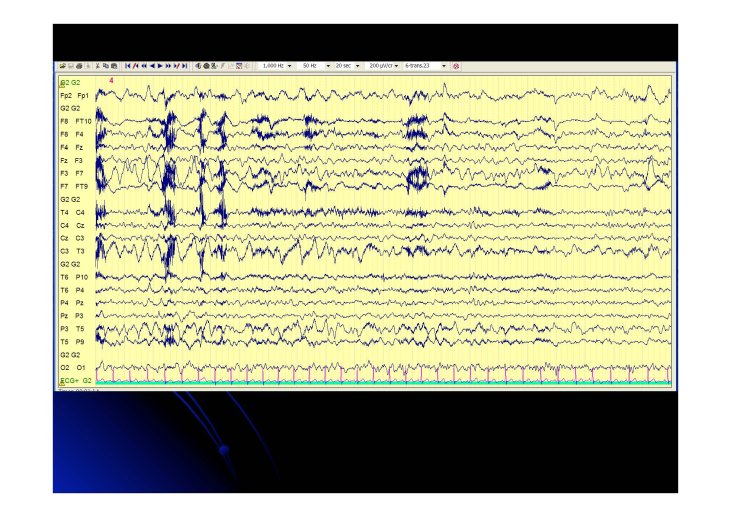731x517 pixels.
Task: Click the T4 C4 channel label
Action: [73, 213]
